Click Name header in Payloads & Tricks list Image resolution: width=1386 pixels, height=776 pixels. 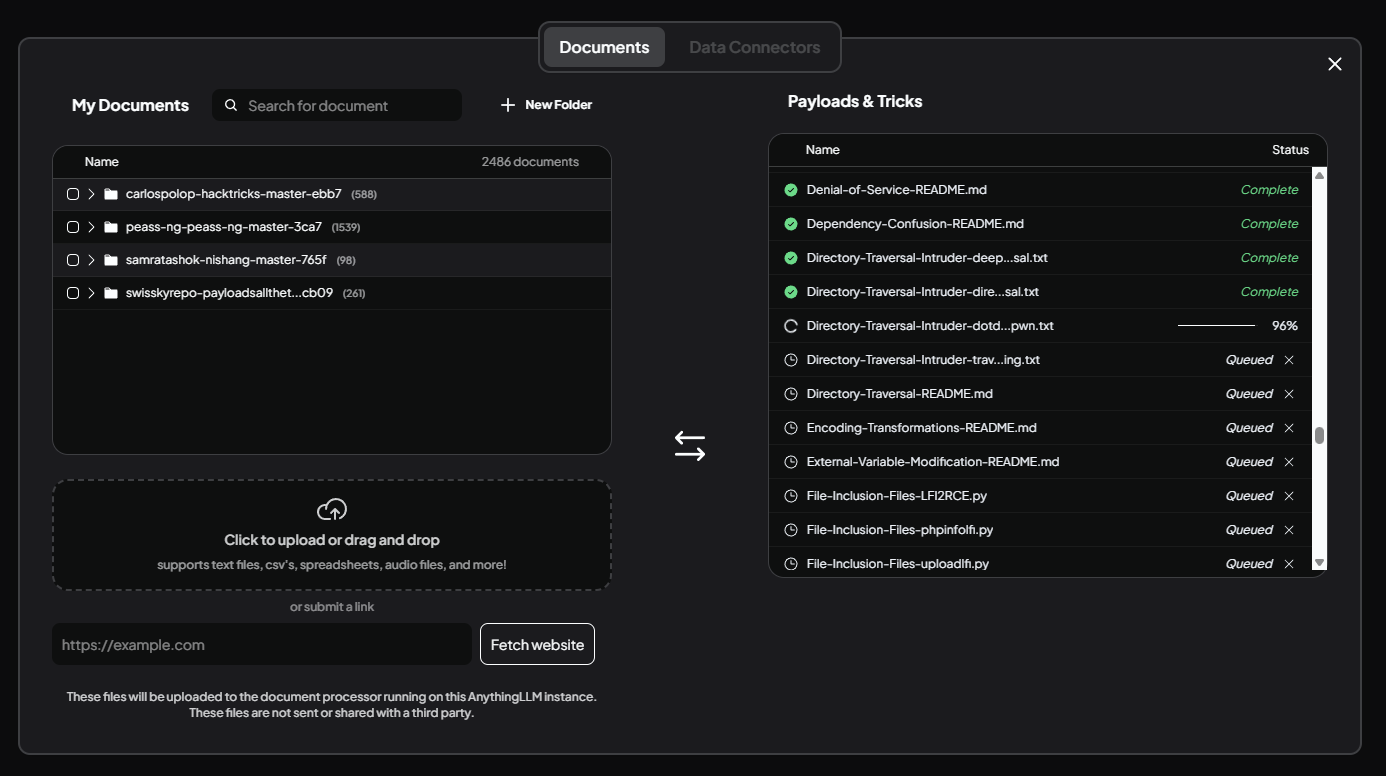tap(822, 150)
